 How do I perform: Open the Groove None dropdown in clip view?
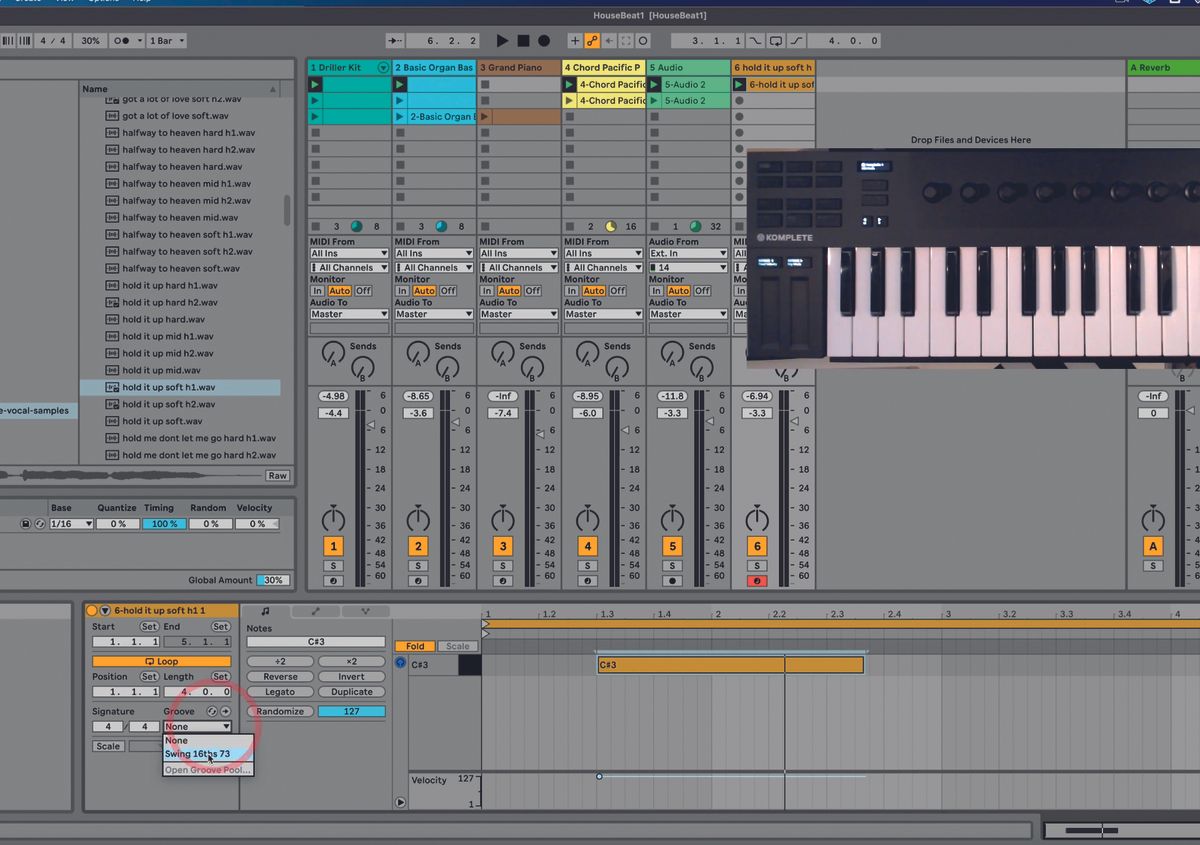(x=197, y=727)
